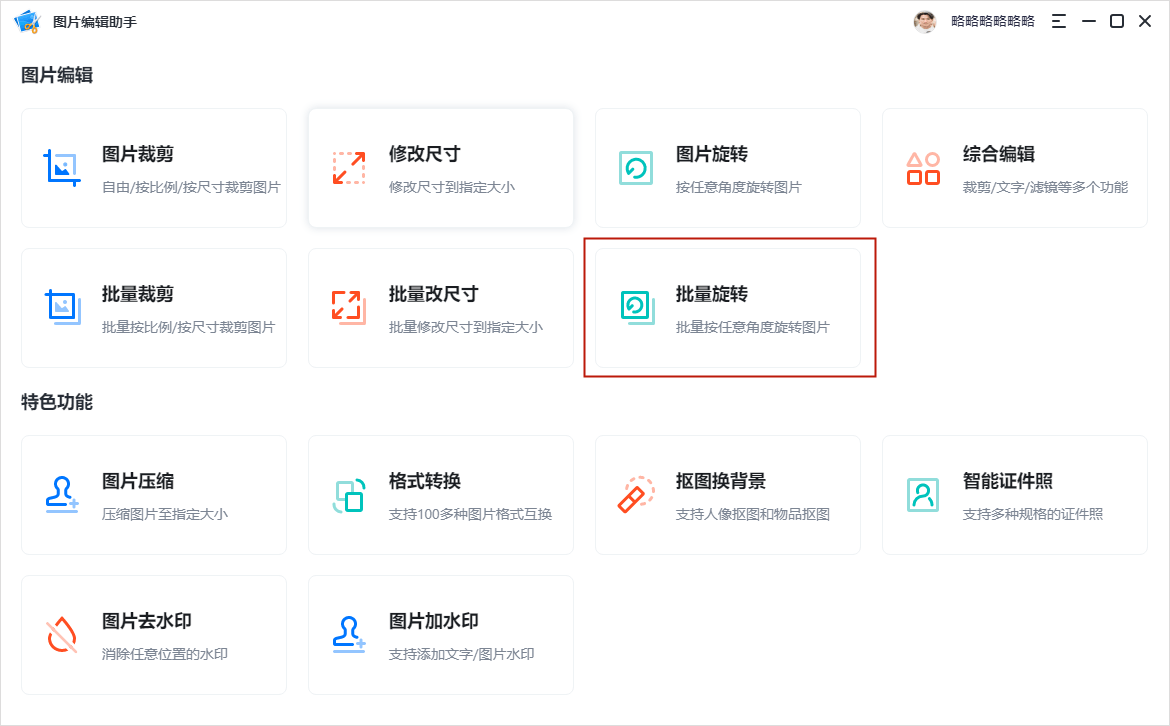Viewport: 1170px width, 726px height.
Task: Click the 图片压缩 stamp icon
Action: pos(62,495)
